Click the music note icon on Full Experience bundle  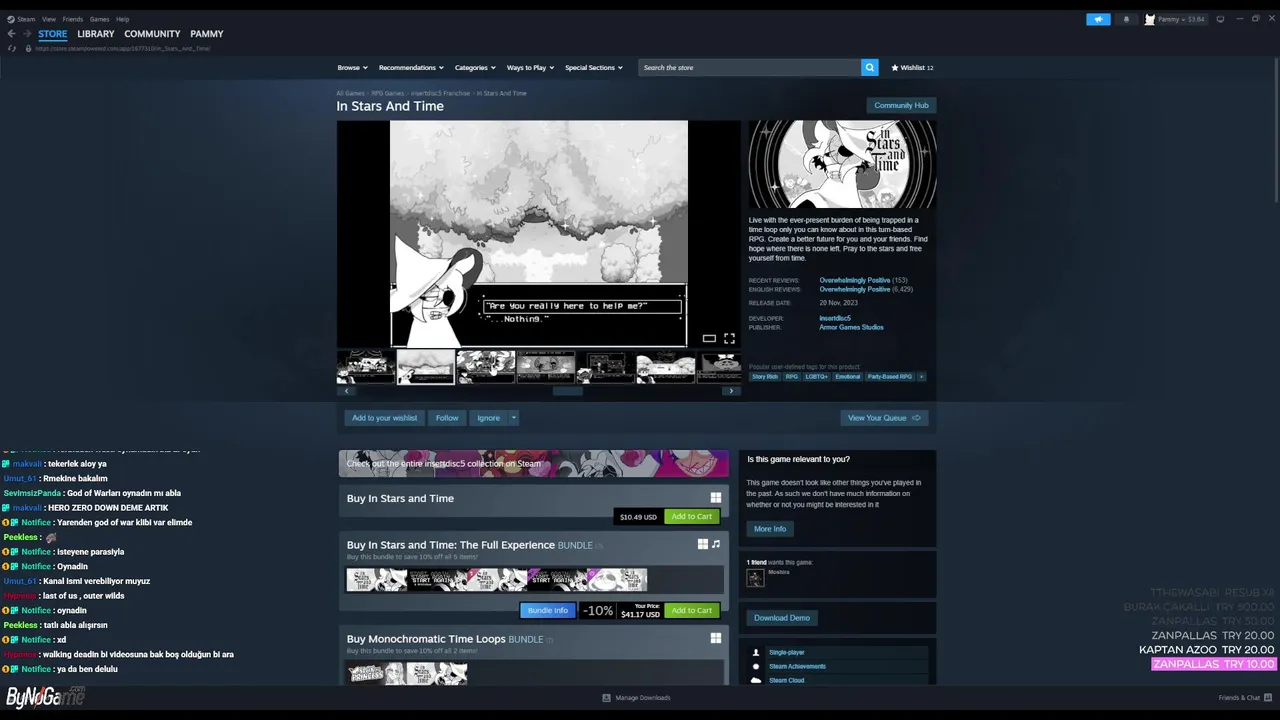point(715,544)
